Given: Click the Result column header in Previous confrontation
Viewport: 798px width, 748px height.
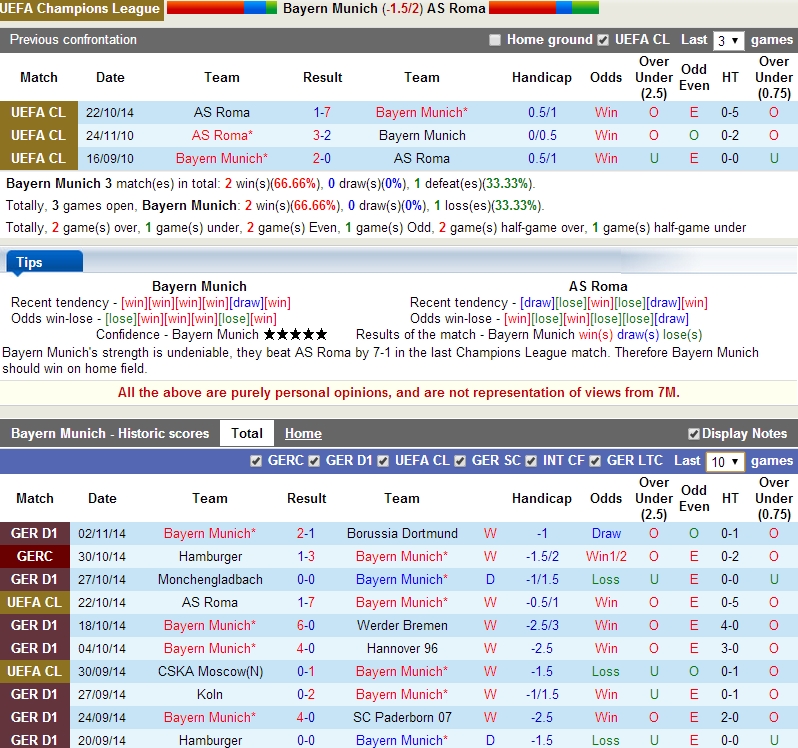Looking at the screenshot, I should point(322,77).
